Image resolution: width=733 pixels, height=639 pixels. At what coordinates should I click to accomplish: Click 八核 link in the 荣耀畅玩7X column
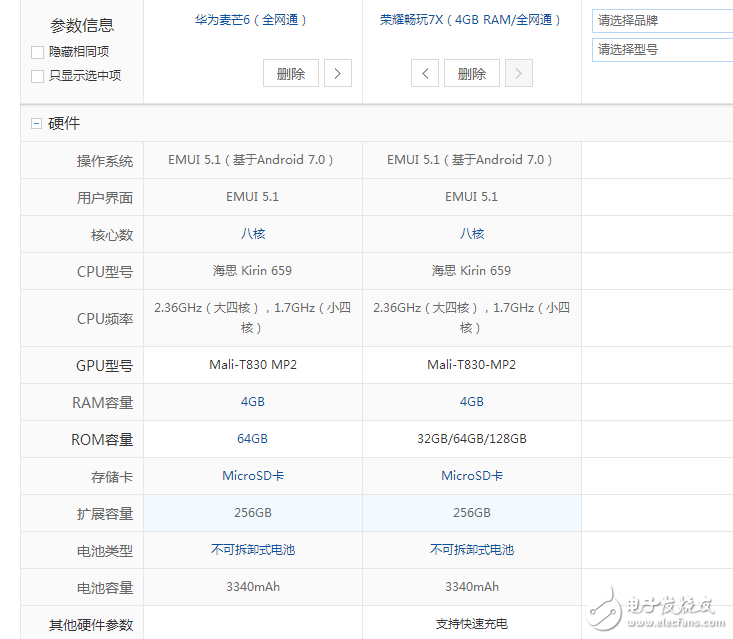[x=471, y=234]
